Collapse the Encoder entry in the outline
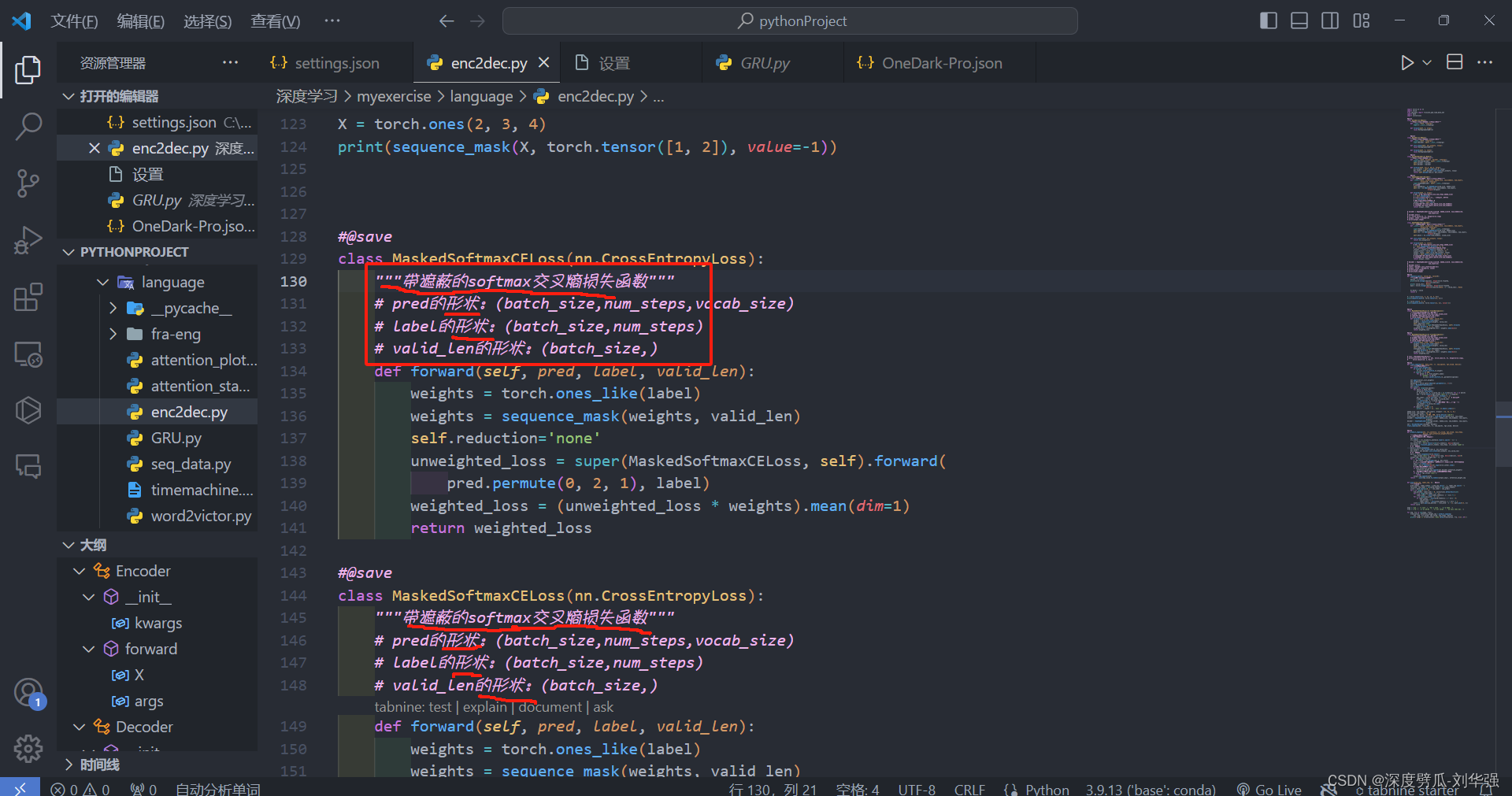 pos(78,570)
